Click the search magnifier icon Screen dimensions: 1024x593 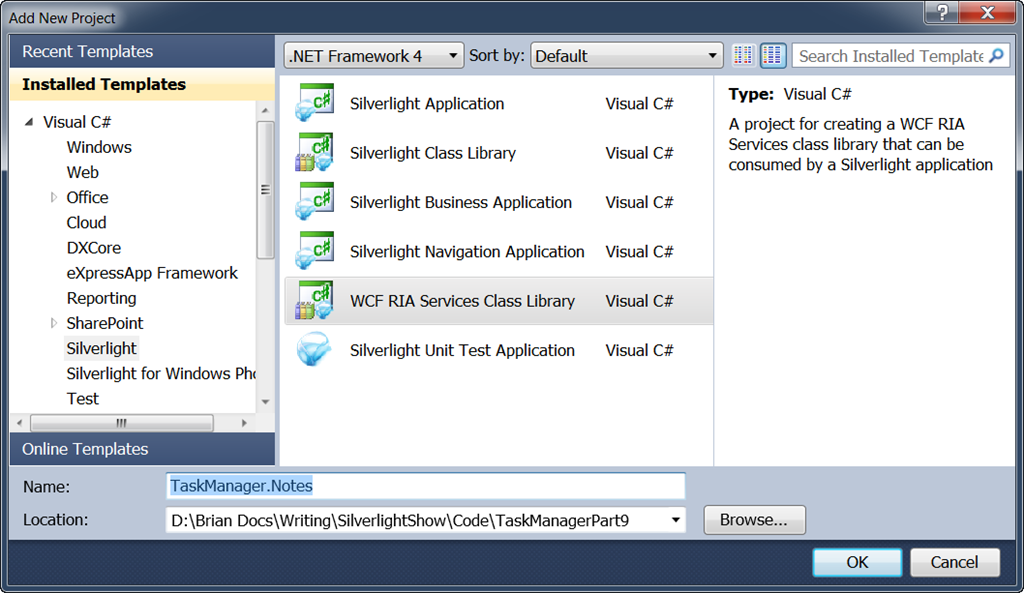click(996, 56)
